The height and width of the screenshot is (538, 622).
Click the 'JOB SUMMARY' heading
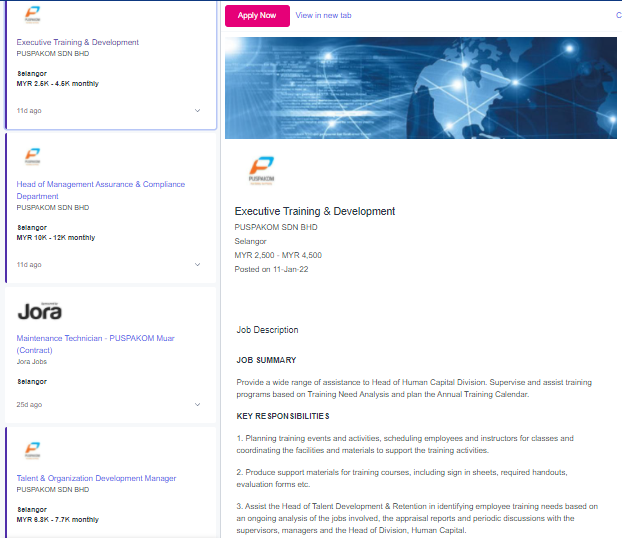pyautogui.click(x=266, y=360)
